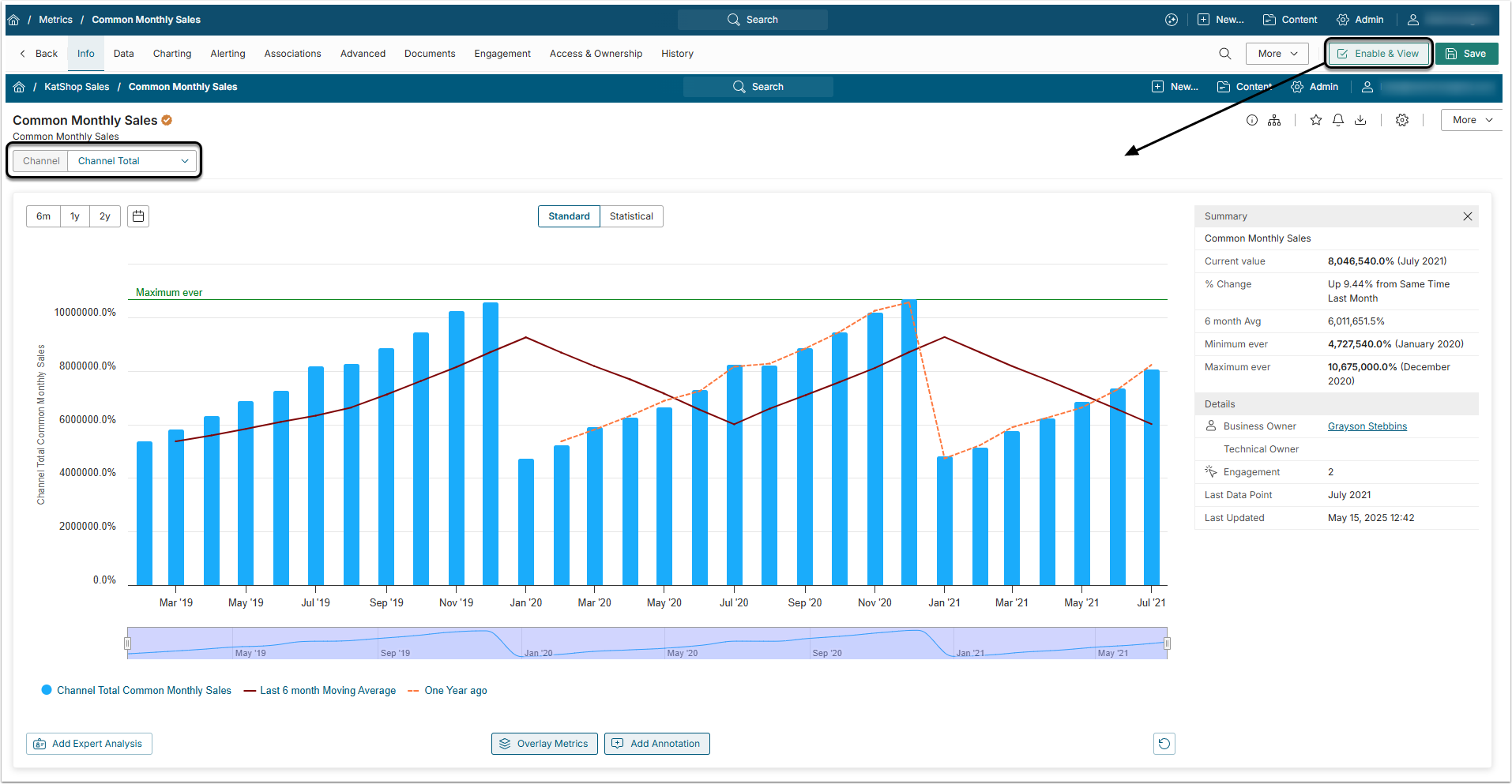The width and height of the screenshot is (1512, 784).
Task: Expand the Channel Total dropdown
Action: (132, 161)
